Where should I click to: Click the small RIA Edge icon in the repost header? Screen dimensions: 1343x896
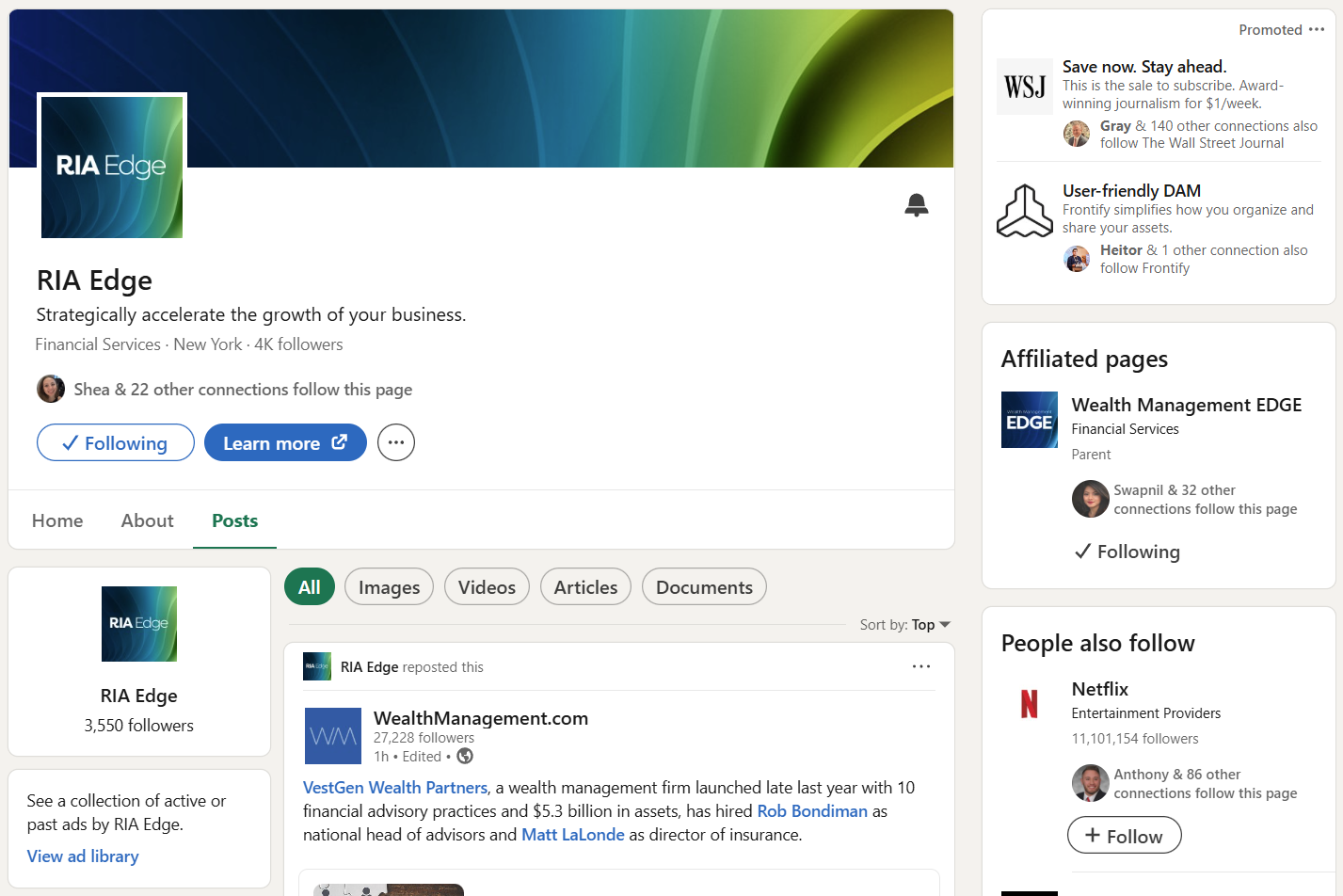tap(316, 666)
